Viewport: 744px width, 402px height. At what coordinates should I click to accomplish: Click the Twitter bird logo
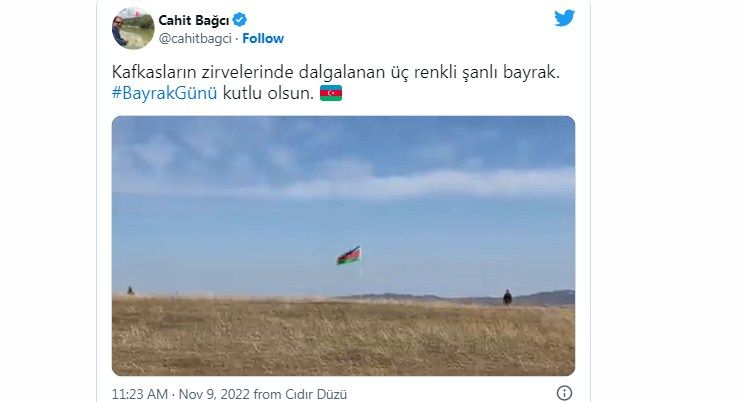(x=564, y=18)
